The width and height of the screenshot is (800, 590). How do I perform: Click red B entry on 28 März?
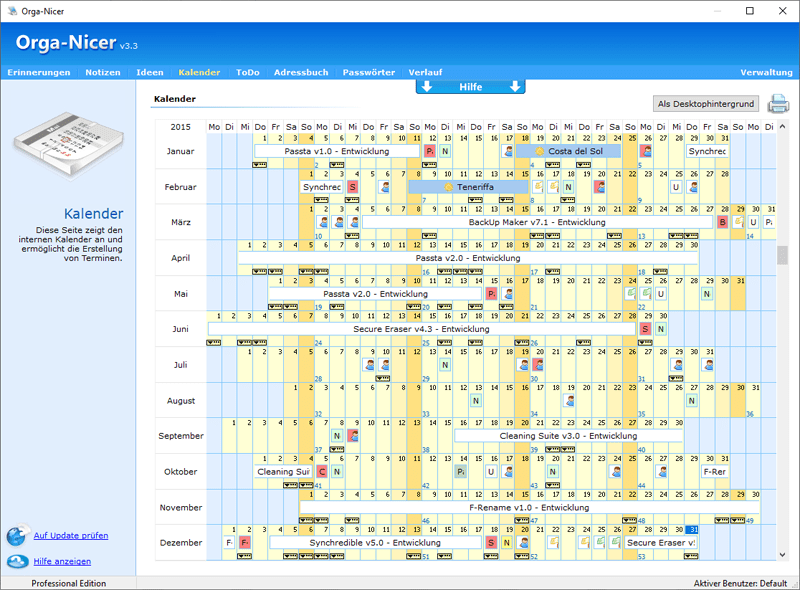(722, 222)
